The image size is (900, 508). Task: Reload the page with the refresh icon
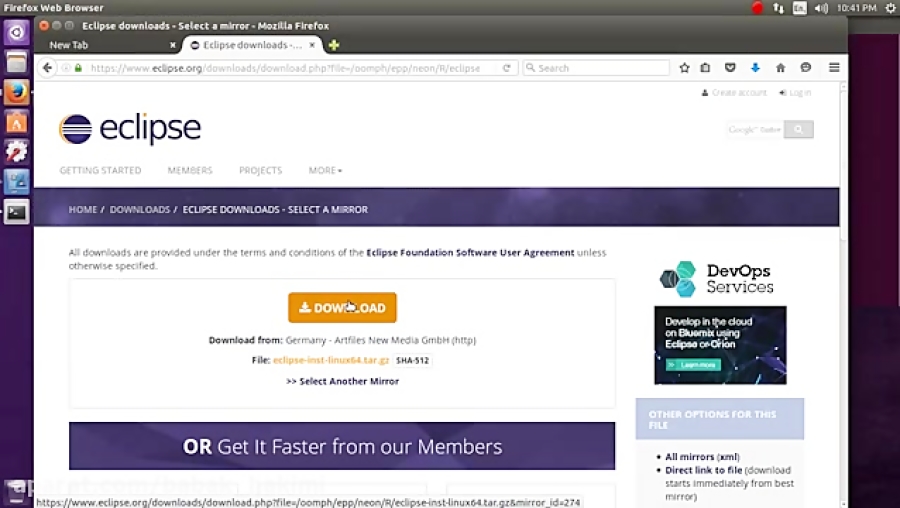507,68
